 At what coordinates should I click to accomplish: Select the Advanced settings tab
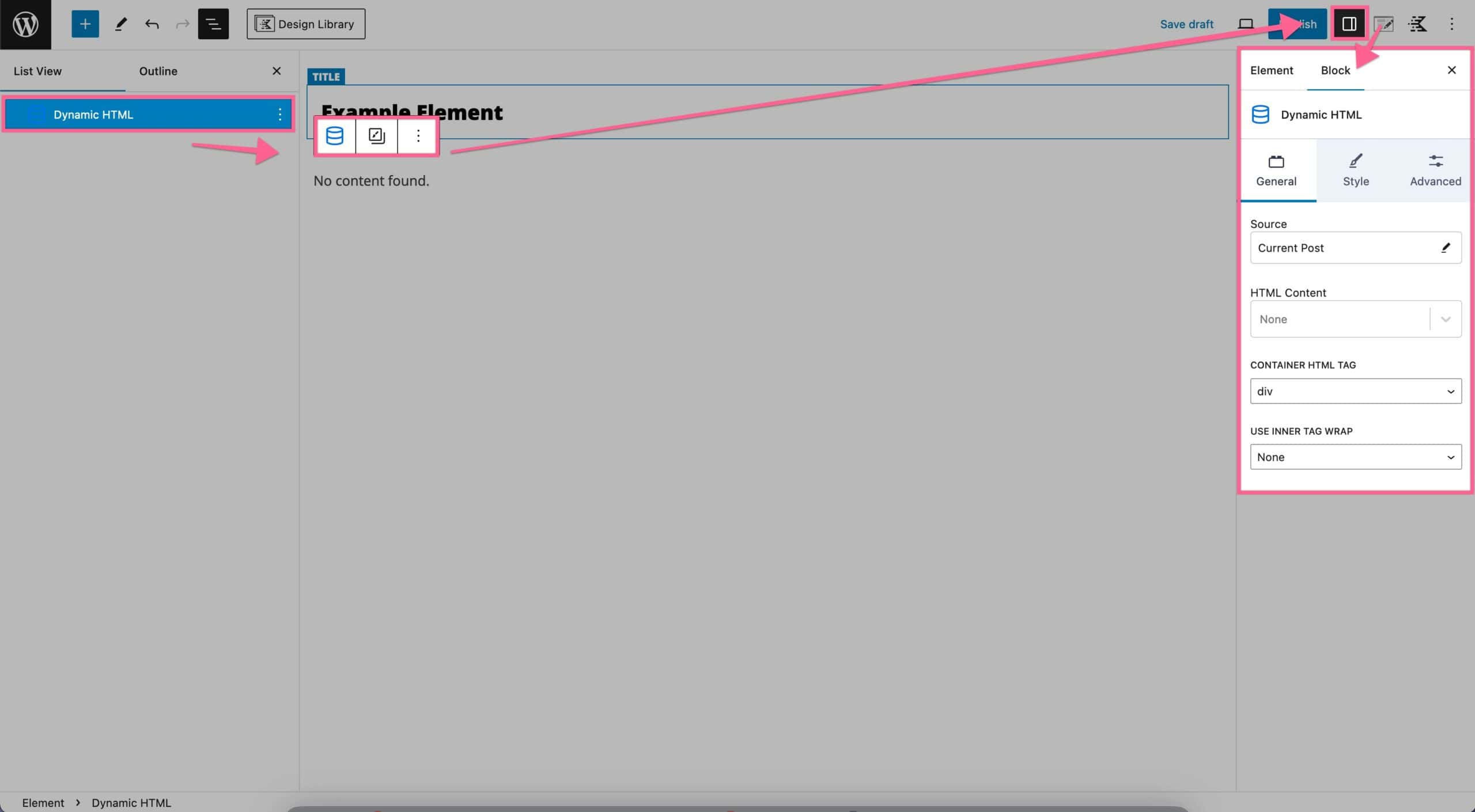tap(1435, 170)
